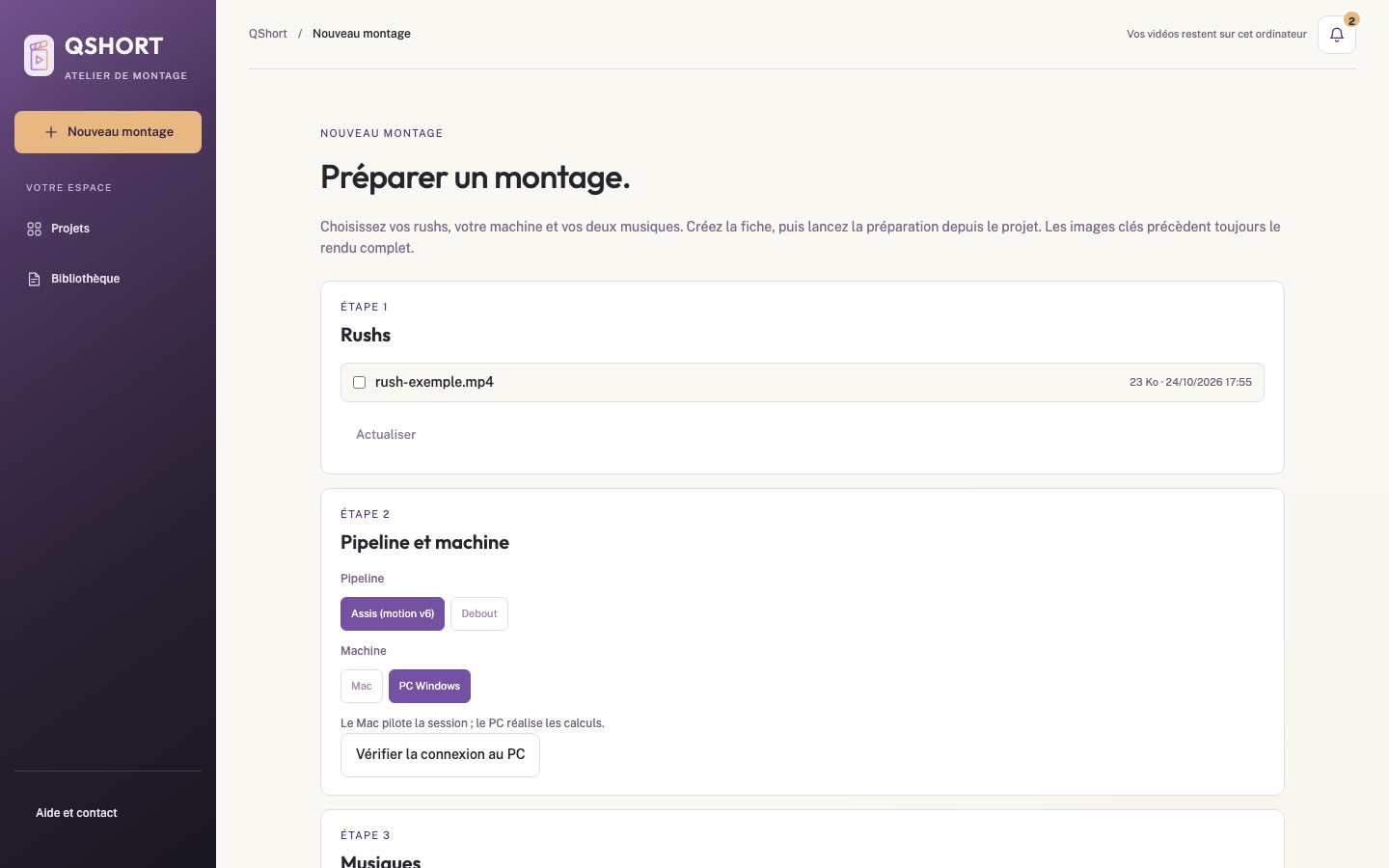The image size is (1389, 868).
Task: Select the rush-exemple.mp4 file row
Action: tap(803, 382)
